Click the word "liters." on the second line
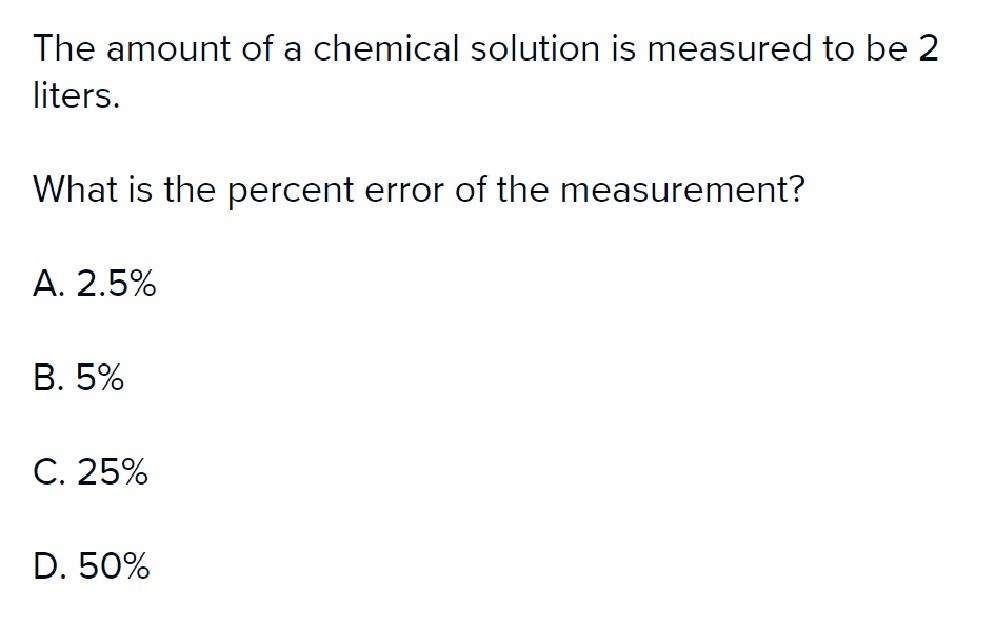Image resolution: width=1008 pixels, height=630 pixels. pos(76,96)
